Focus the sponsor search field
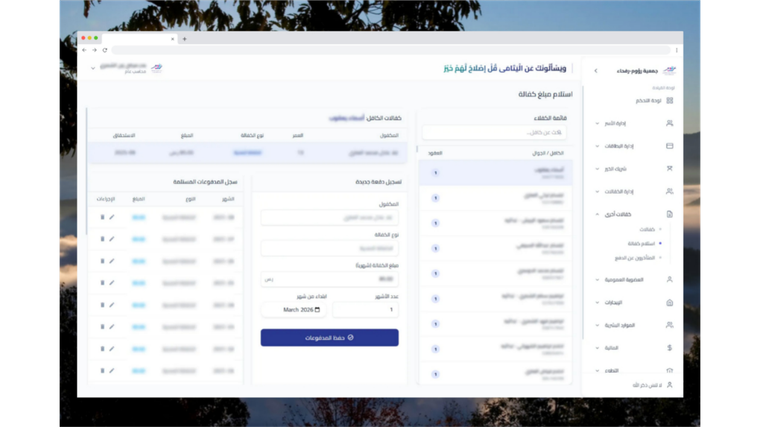 [x=494, y=132]
